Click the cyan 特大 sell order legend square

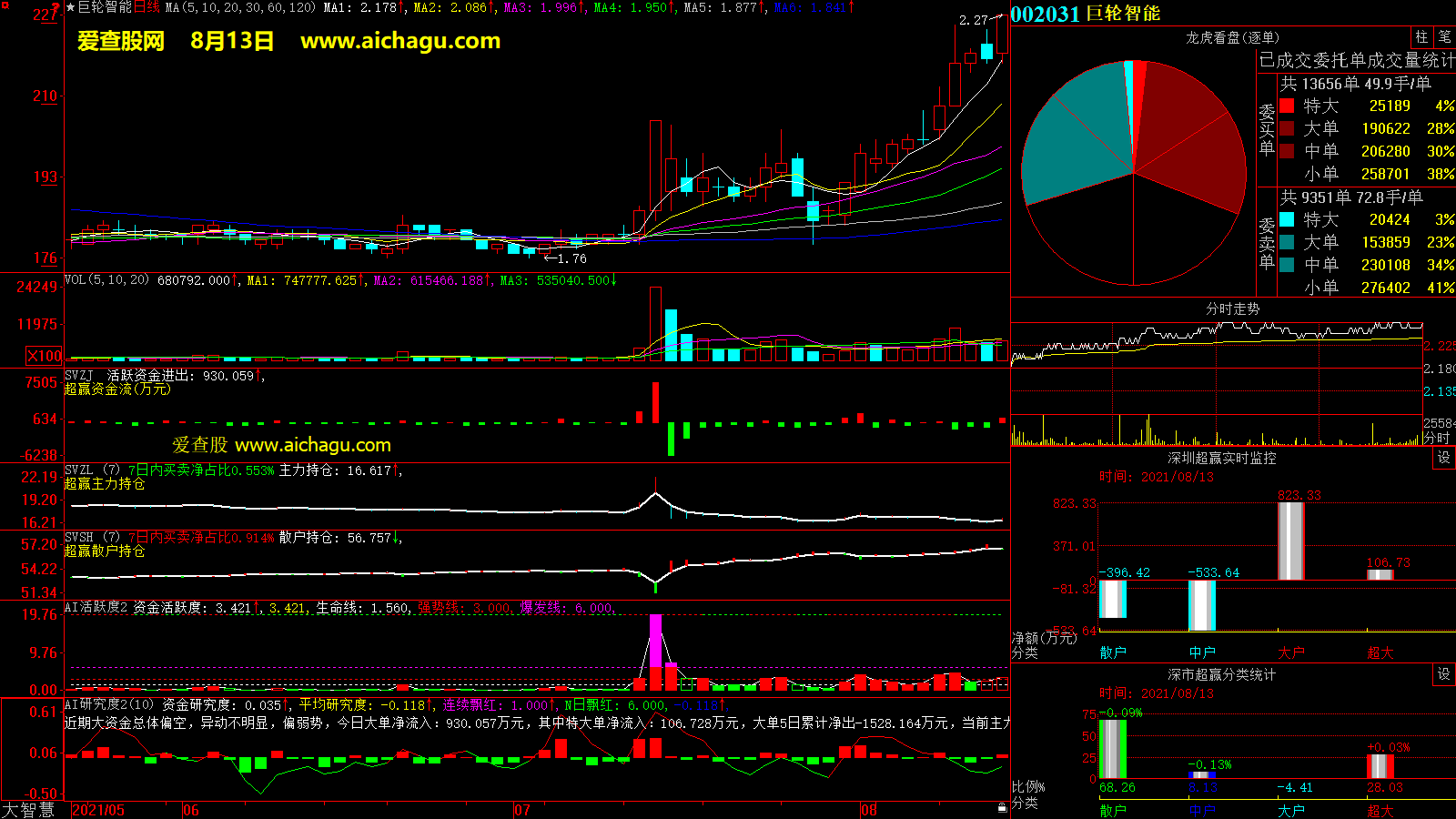click(x=1287, y=219)
